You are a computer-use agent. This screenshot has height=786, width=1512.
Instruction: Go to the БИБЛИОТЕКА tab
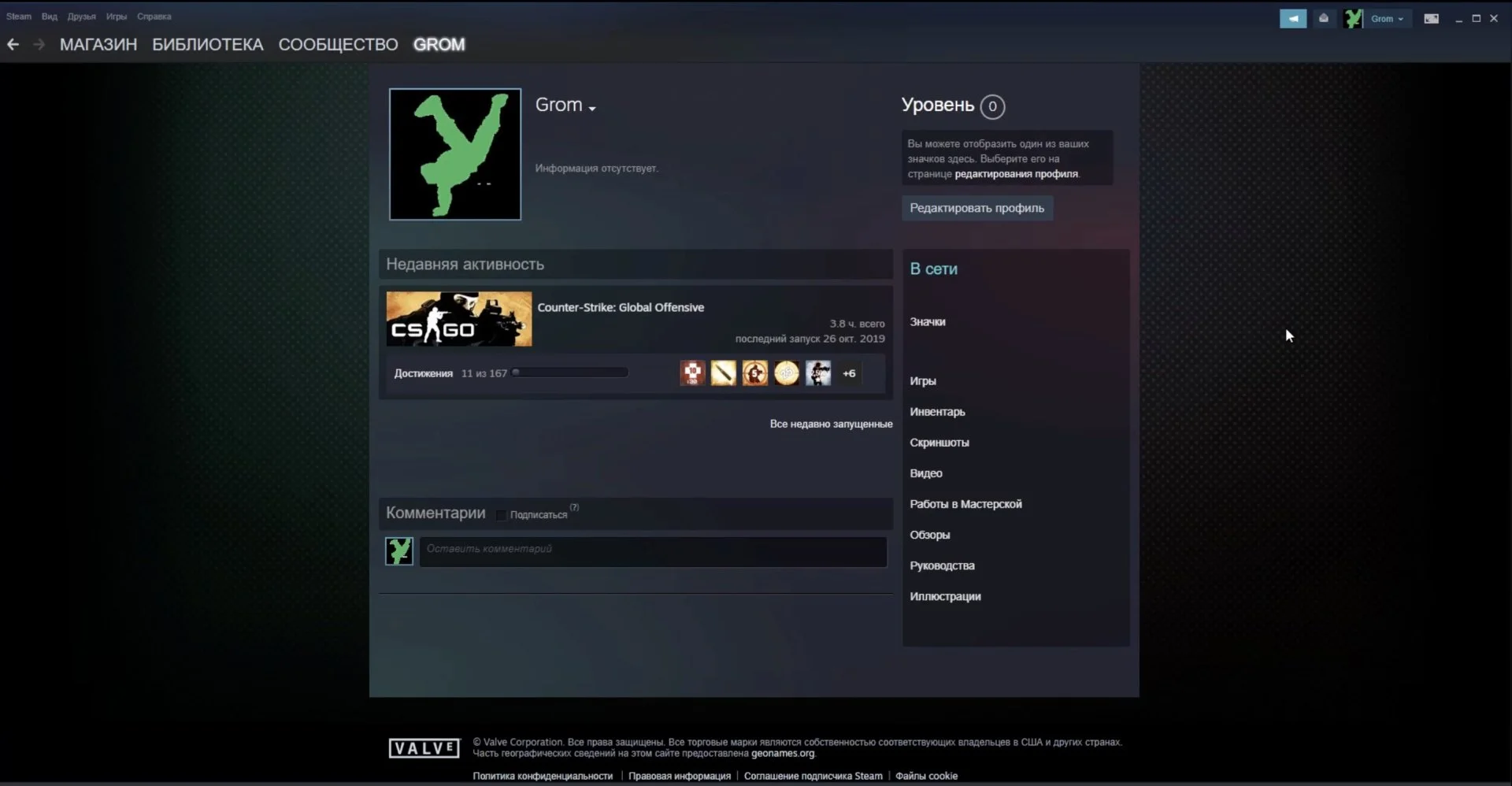[x=208, y=45]
